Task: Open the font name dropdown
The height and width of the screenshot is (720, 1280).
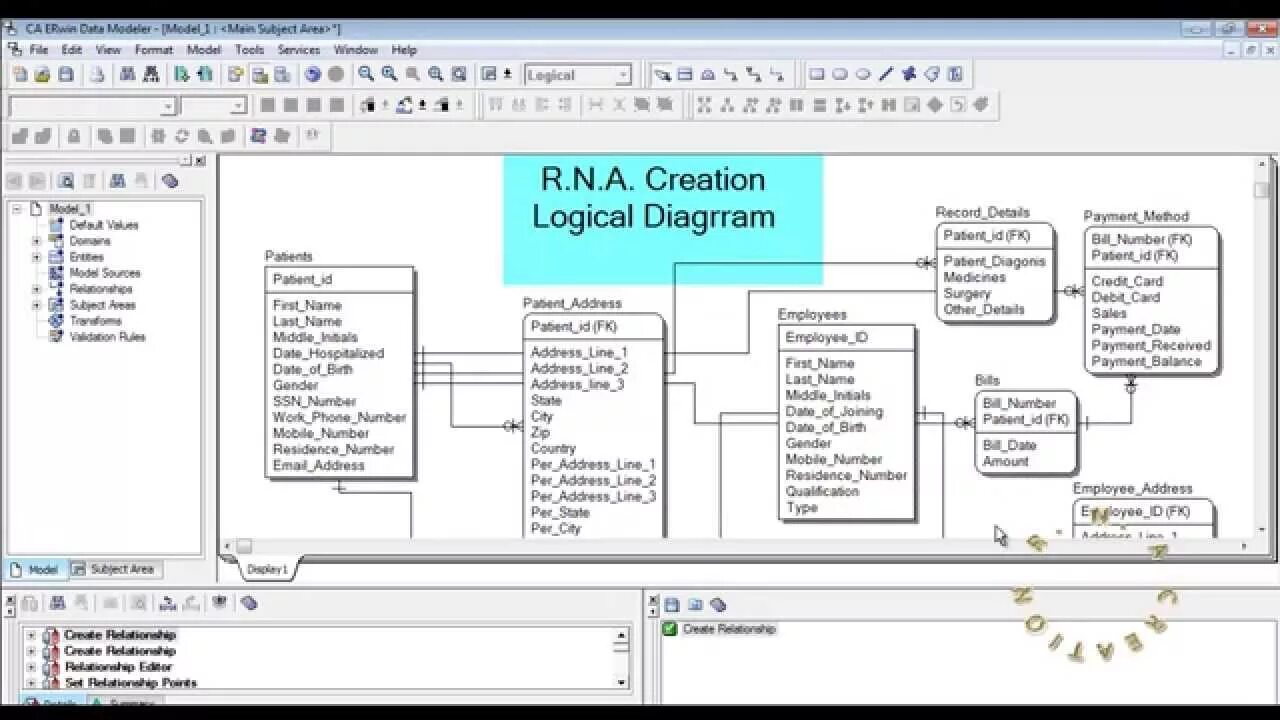Action: coord(168,105)
